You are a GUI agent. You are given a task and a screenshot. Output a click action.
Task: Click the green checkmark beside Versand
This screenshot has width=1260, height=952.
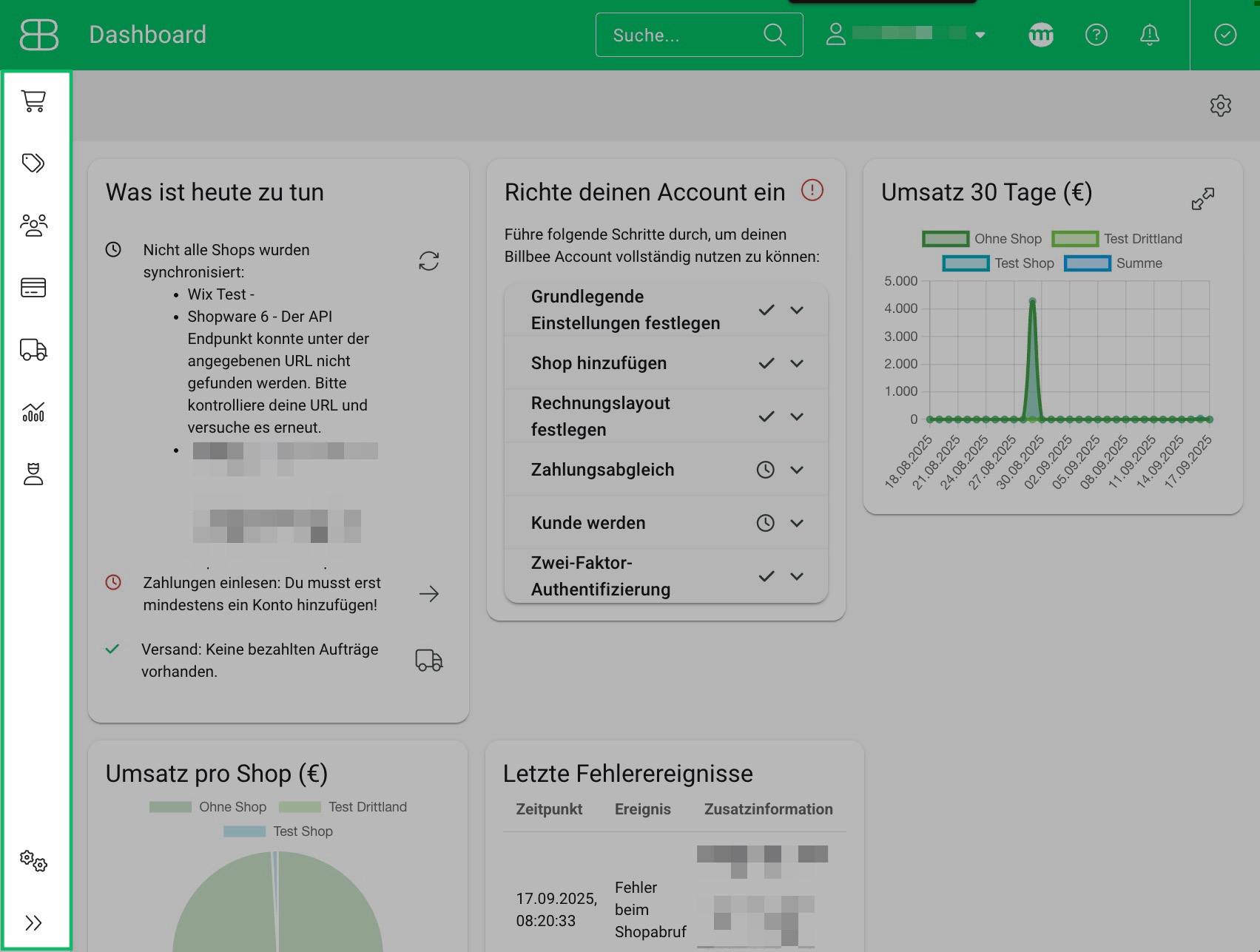pos(112,649)
